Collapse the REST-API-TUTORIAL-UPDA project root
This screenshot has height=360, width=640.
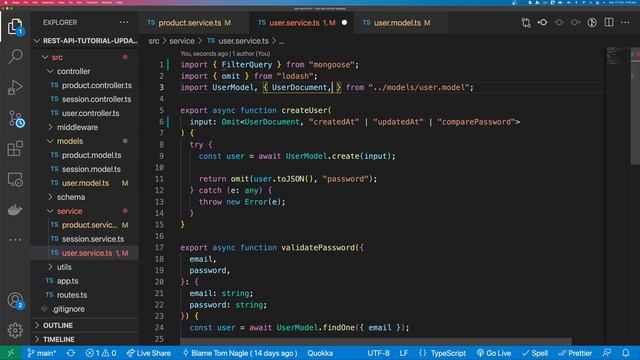(x=86, y=41)
